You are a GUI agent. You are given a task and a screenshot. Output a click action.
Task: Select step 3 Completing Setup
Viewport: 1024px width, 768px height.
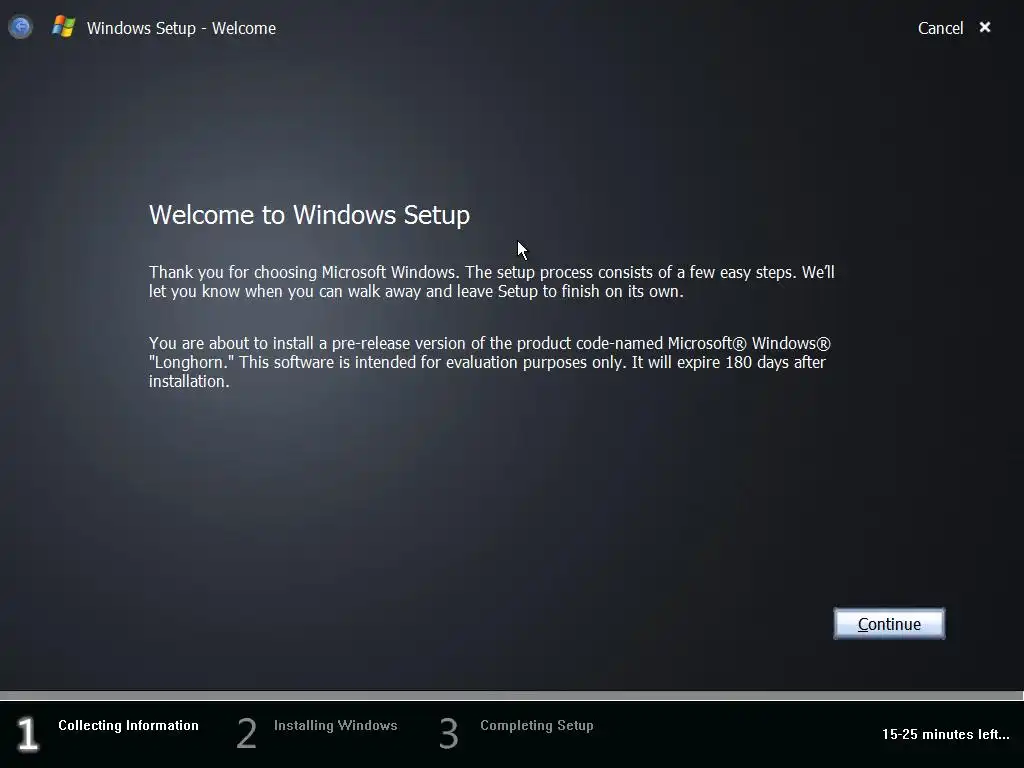[x=517, y=733]
